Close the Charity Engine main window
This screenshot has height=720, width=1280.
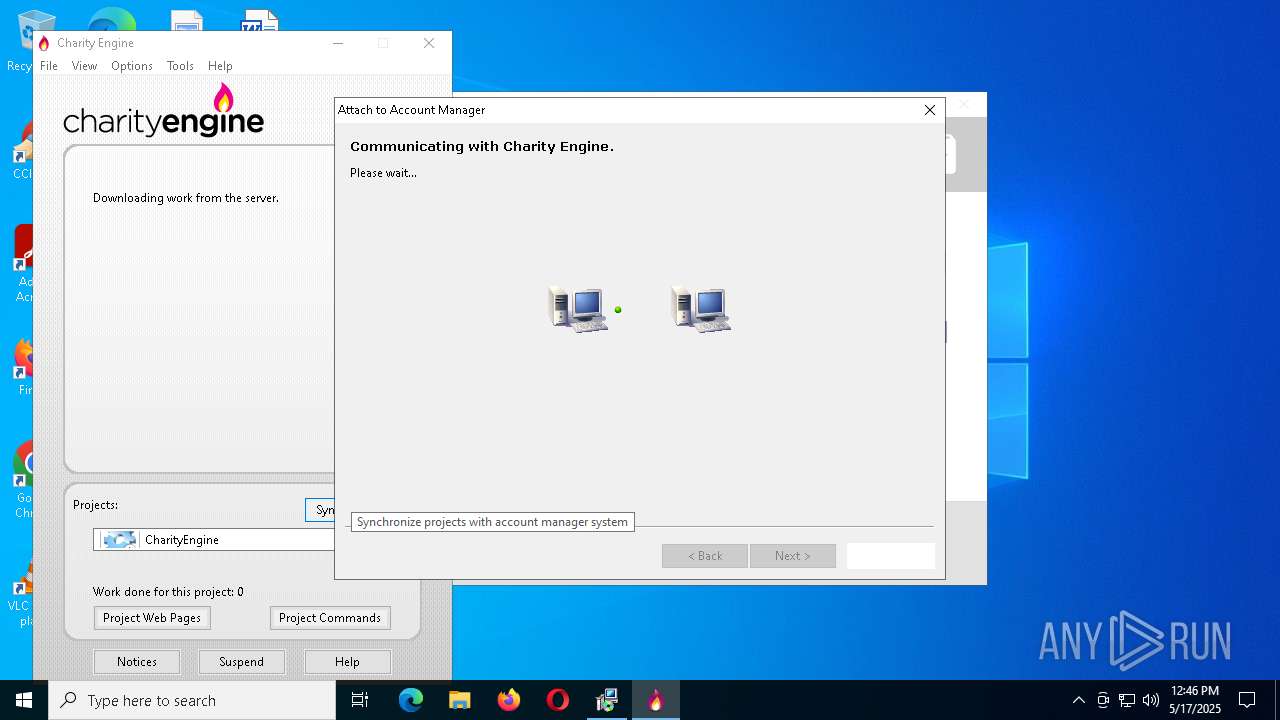pos(429,43)
